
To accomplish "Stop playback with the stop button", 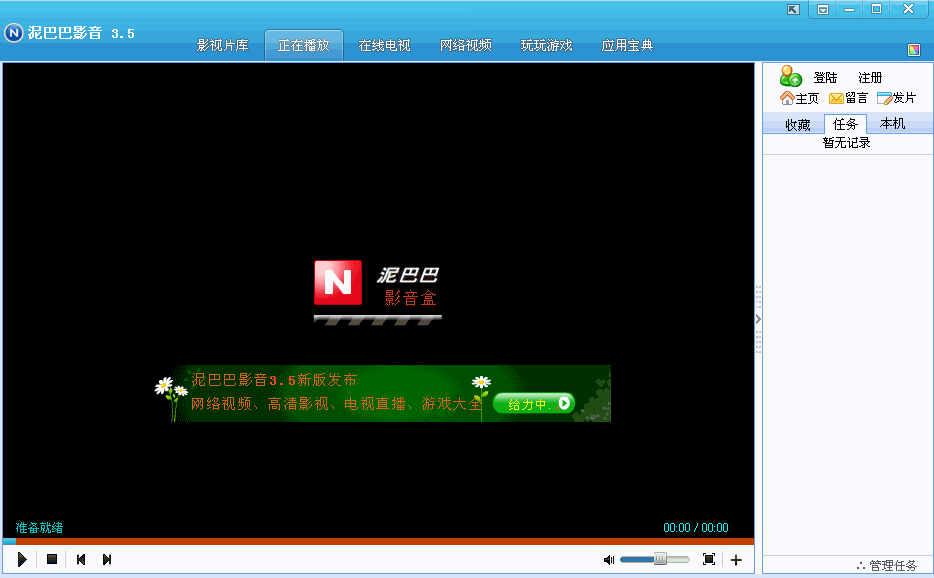I will pyautogui.click(x=52, y=559).
